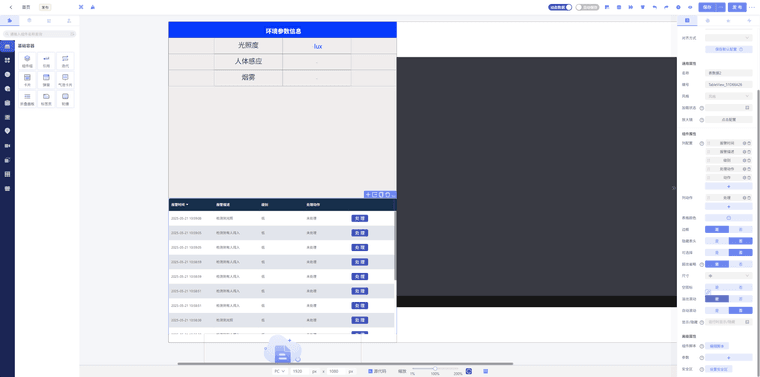Open the 尺寸 size dropdown
Screen dimensions: 760x377
728,275
